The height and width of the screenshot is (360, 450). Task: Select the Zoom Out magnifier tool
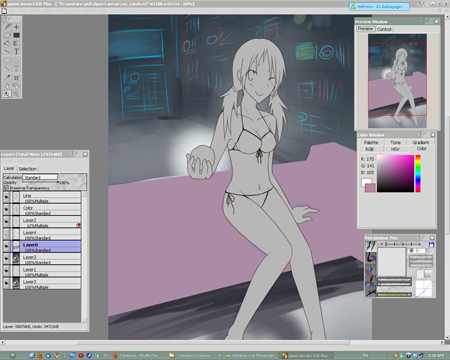(x=16, y=94)
